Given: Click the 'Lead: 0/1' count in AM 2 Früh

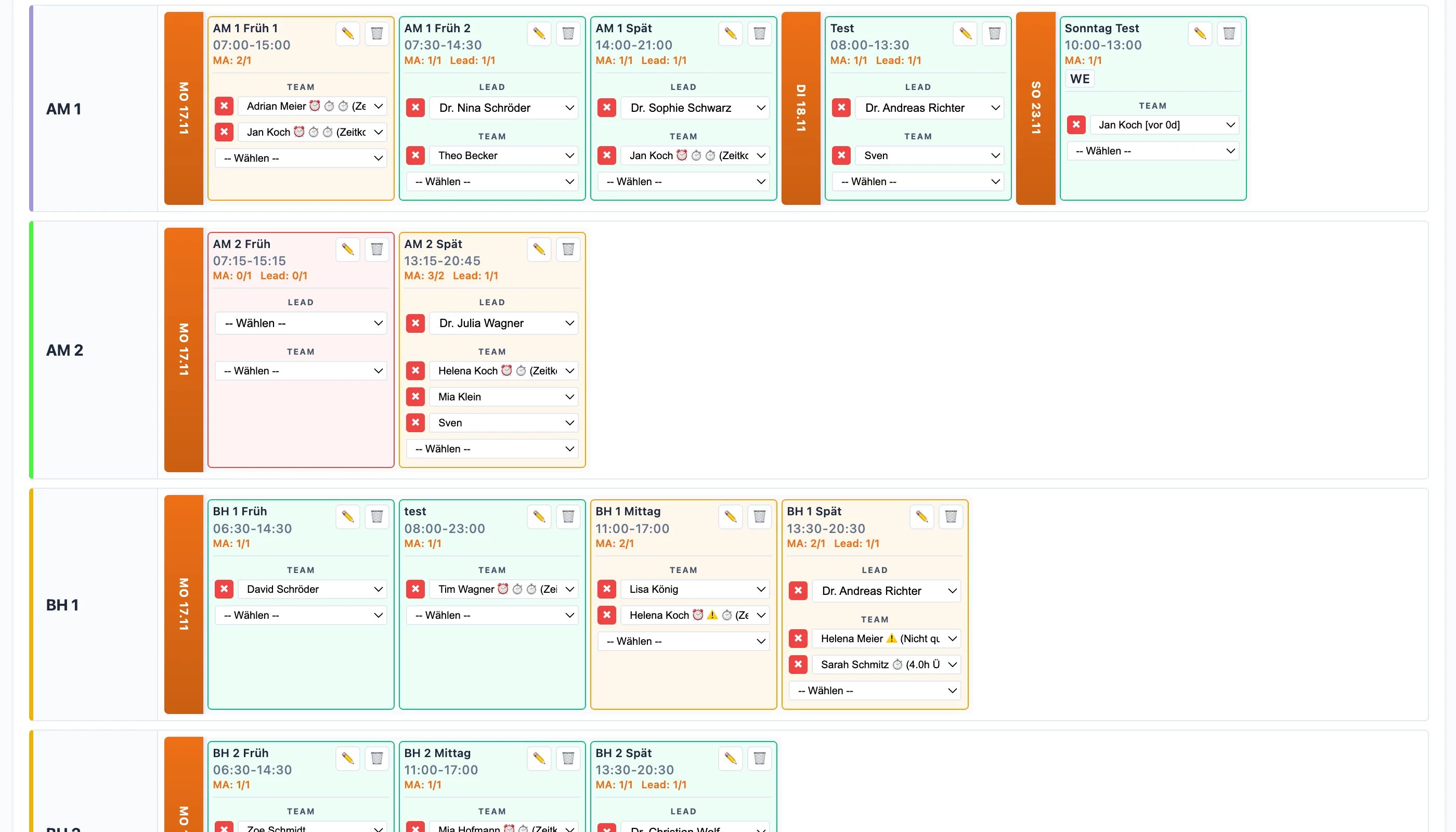Looking at the screenshot, I should point(284,276).
